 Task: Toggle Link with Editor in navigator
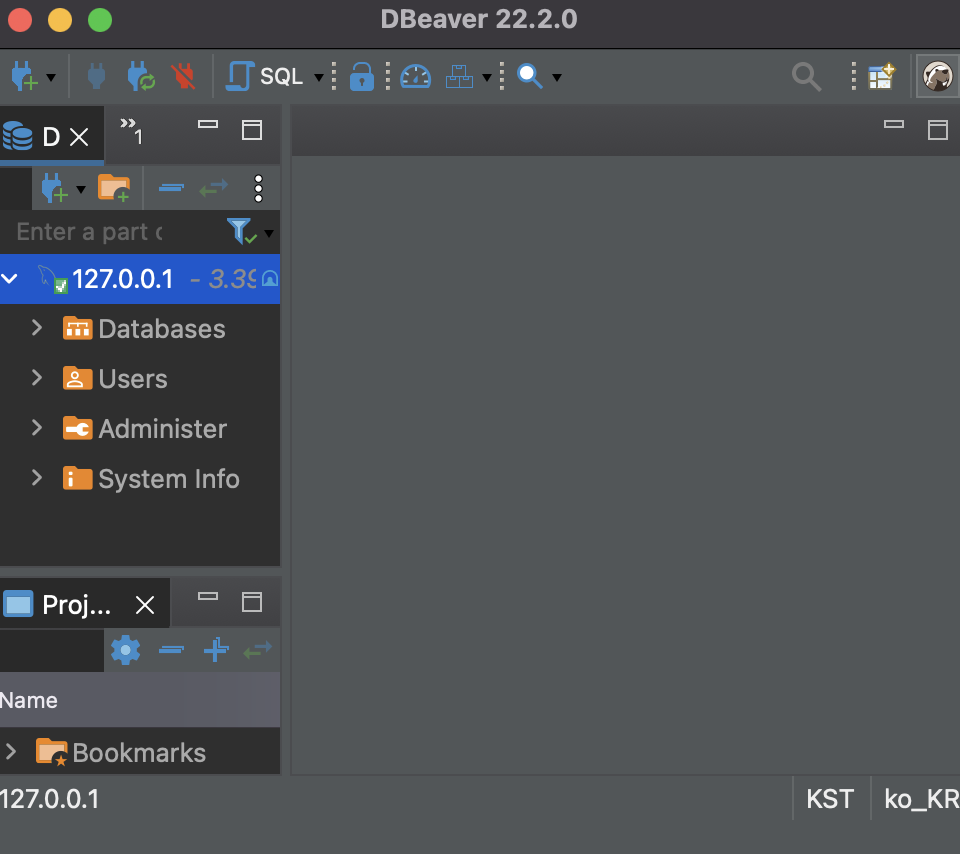click(x=214, y=188)
